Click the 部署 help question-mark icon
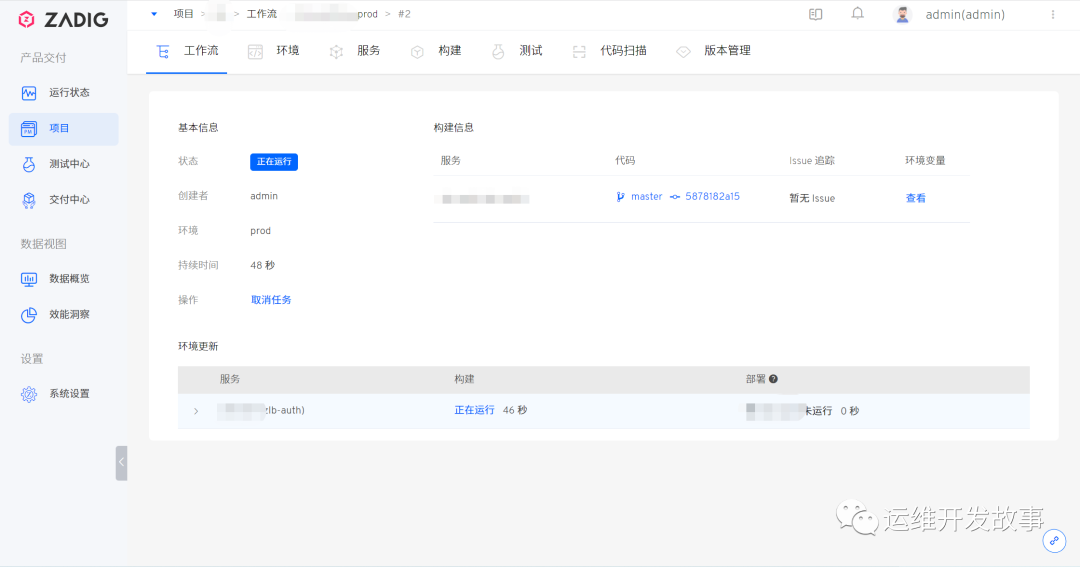 (773, 379)
